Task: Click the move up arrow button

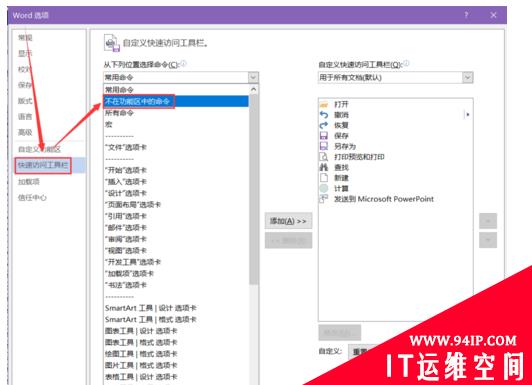Action: pos(488,221)
